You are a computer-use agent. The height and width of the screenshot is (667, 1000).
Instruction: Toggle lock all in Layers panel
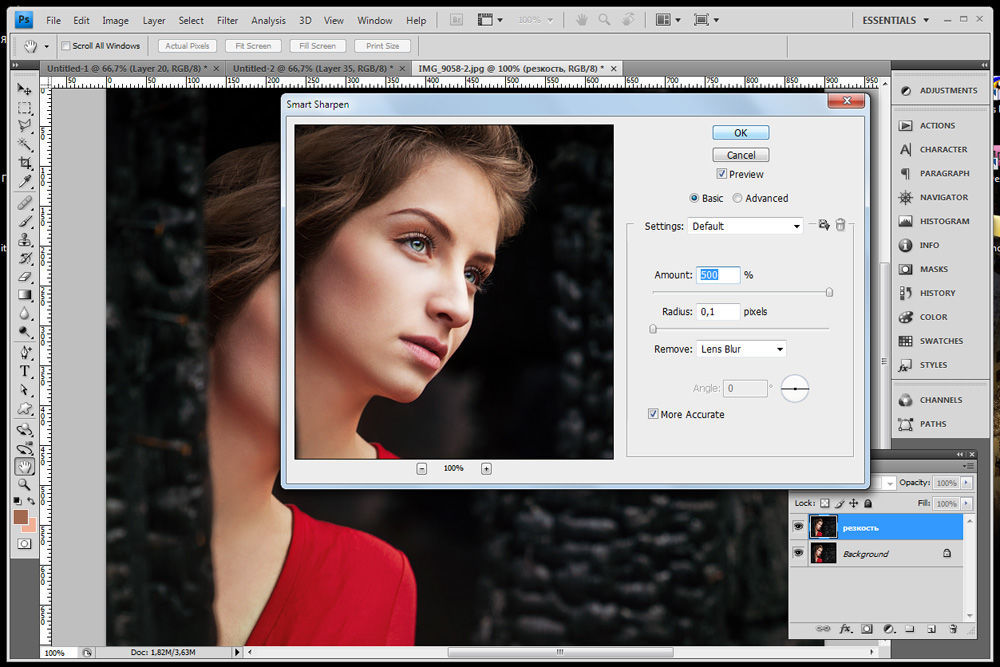pyautogui.click(x=868, y=503)
